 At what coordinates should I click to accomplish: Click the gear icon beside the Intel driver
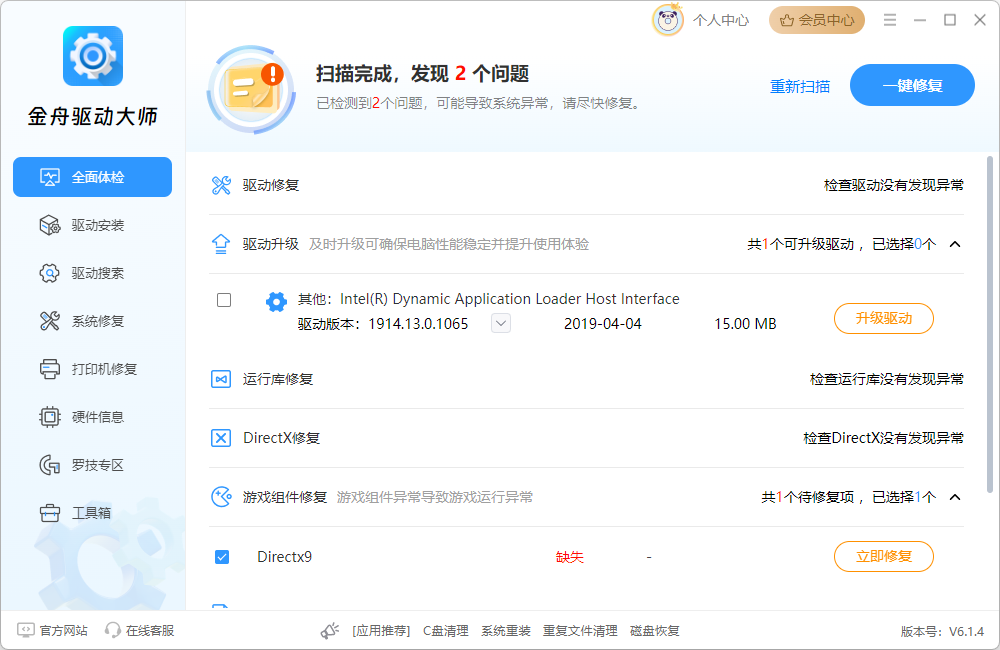click(x=276, y=300)
